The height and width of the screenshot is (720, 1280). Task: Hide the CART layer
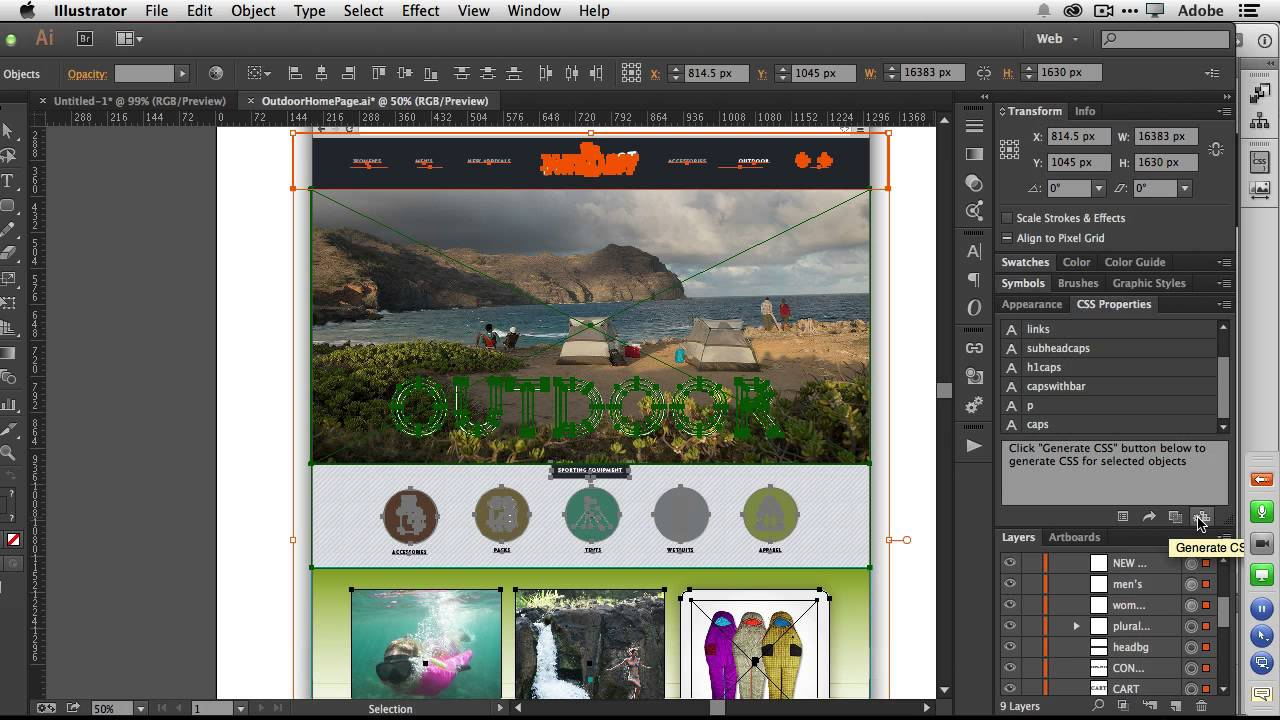point(1010,689)
